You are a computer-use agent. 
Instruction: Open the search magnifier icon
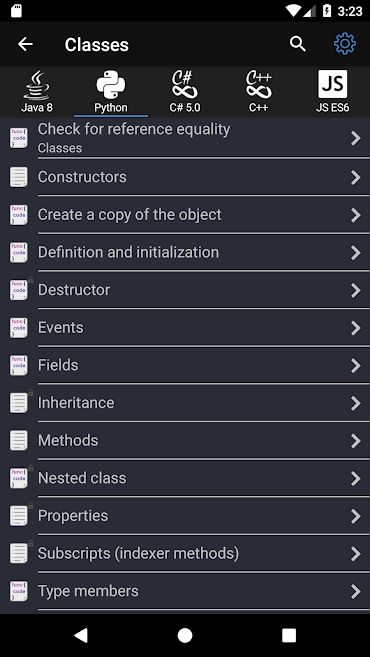point(298,44)
